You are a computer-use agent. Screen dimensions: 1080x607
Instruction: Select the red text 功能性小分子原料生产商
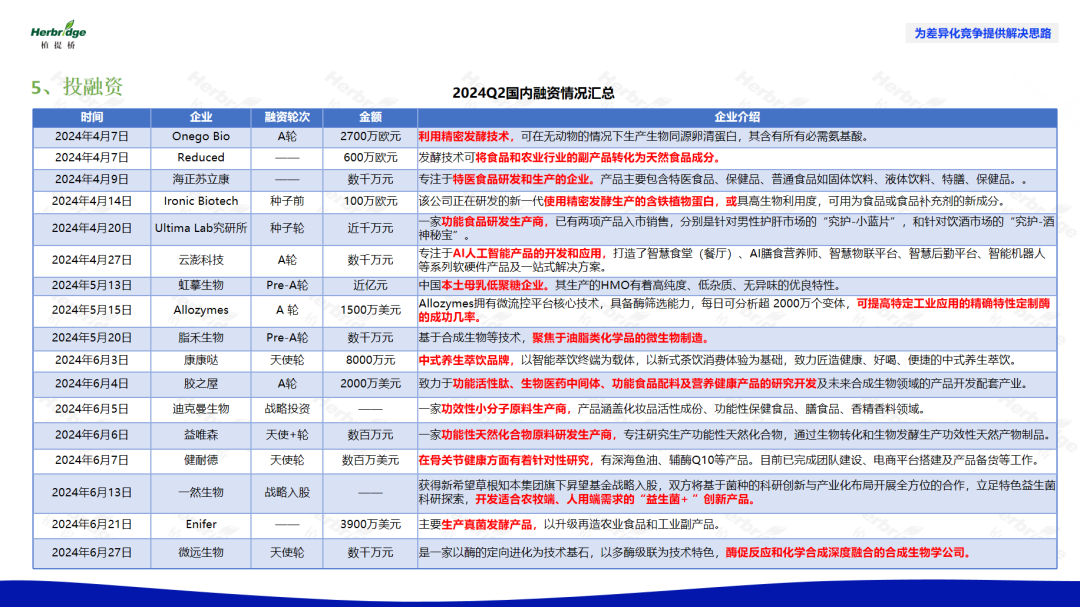click(x=503, y=409)
